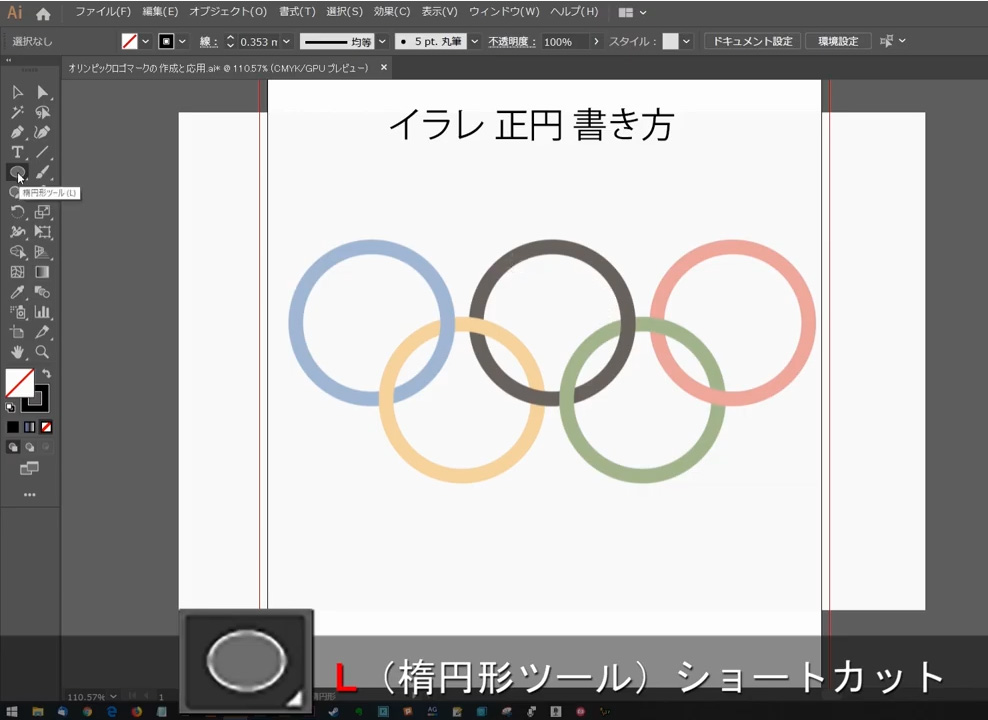Select the Rotate tool
The image size is (988, 720).
tap(17, 213)
